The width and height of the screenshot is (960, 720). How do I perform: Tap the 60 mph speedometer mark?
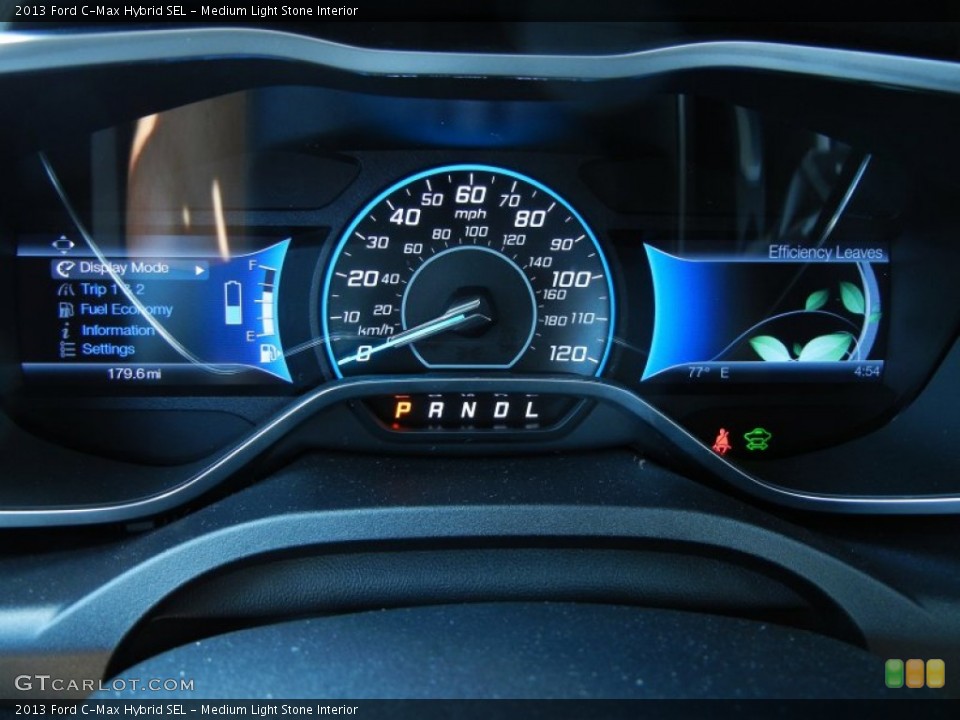pos(470,195)
